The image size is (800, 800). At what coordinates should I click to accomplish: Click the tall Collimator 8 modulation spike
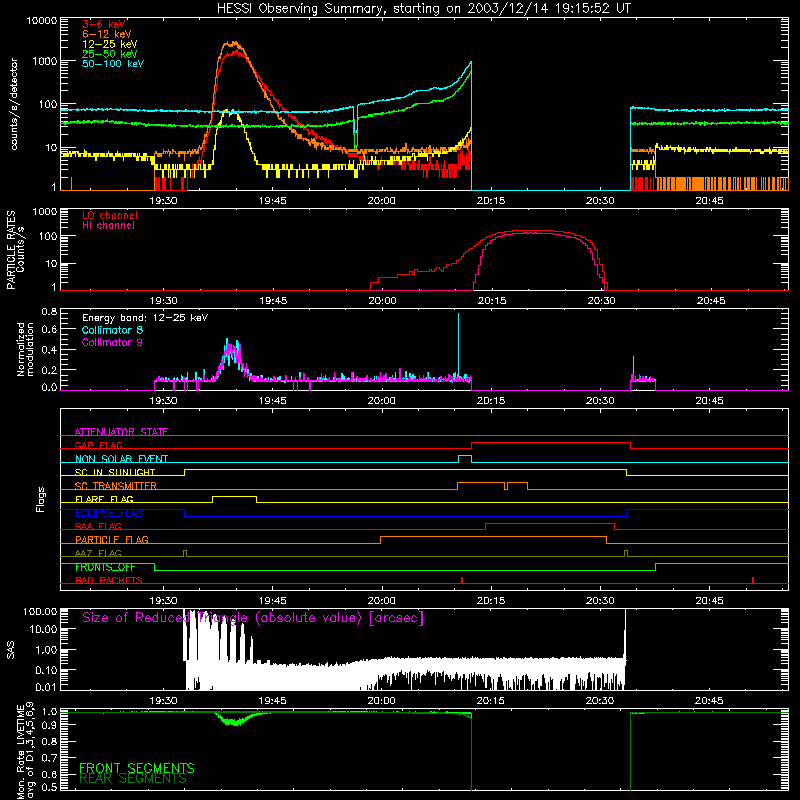click(x=458, y=344)
